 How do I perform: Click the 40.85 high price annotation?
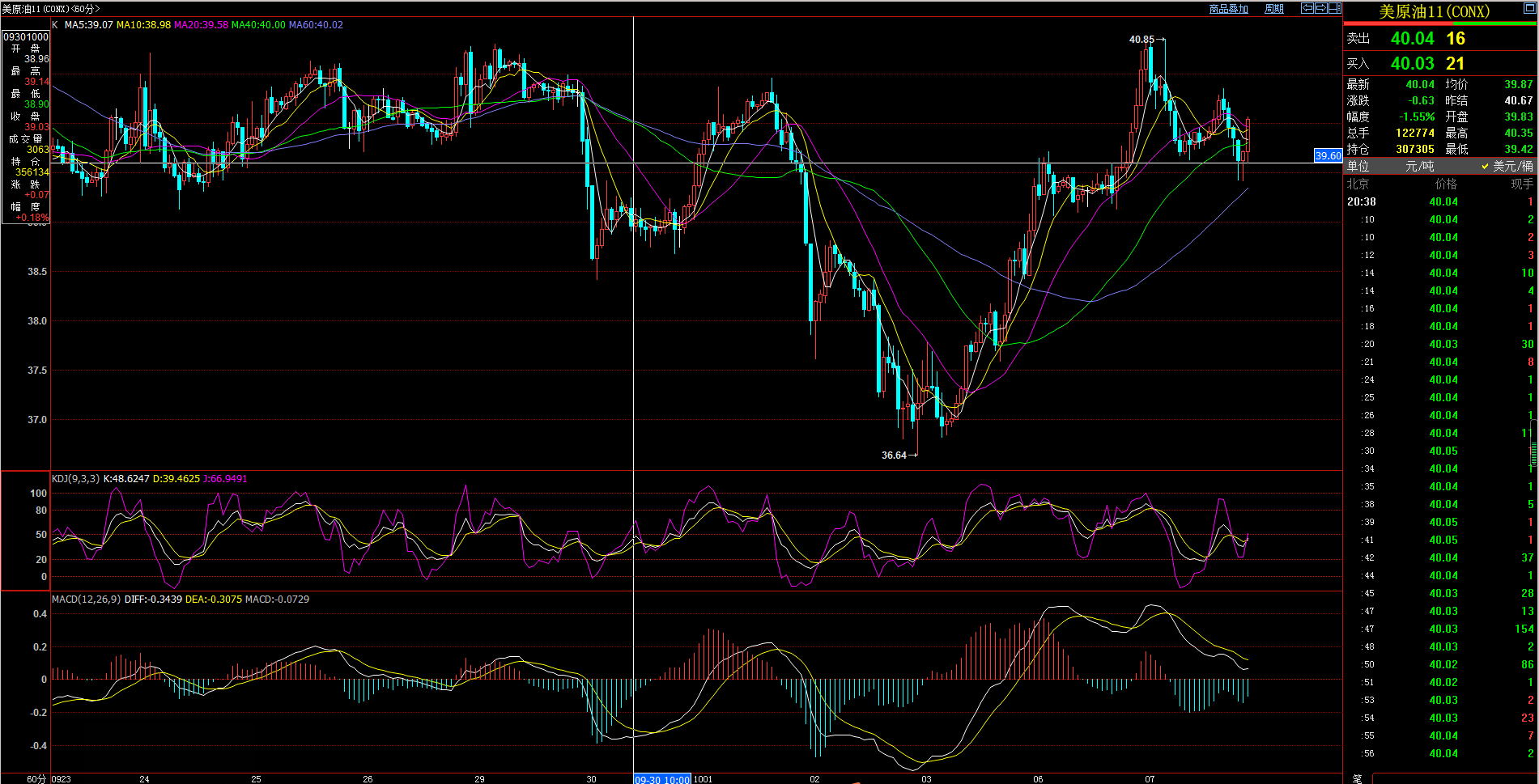coord(1141,39)
